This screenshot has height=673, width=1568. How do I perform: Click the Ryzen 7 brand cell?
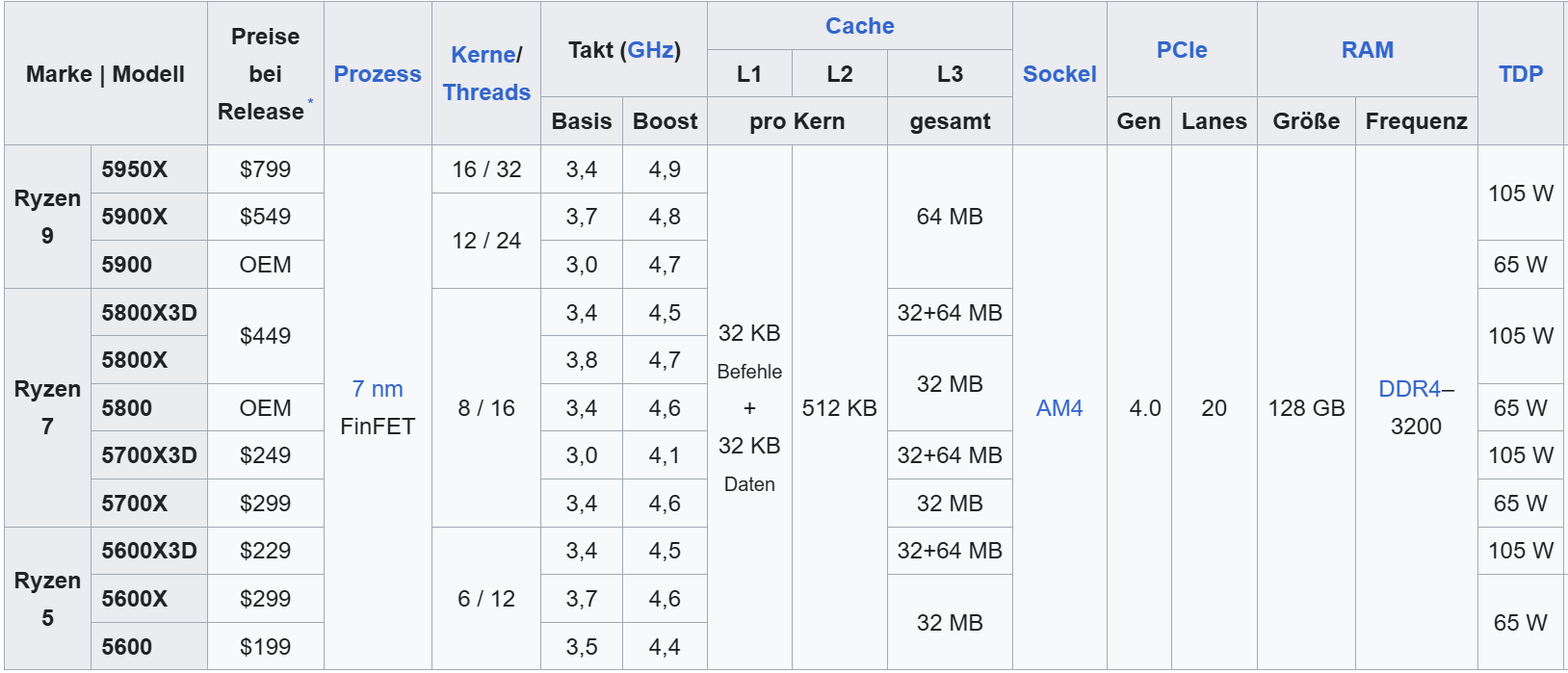click(x=47, y=407)
